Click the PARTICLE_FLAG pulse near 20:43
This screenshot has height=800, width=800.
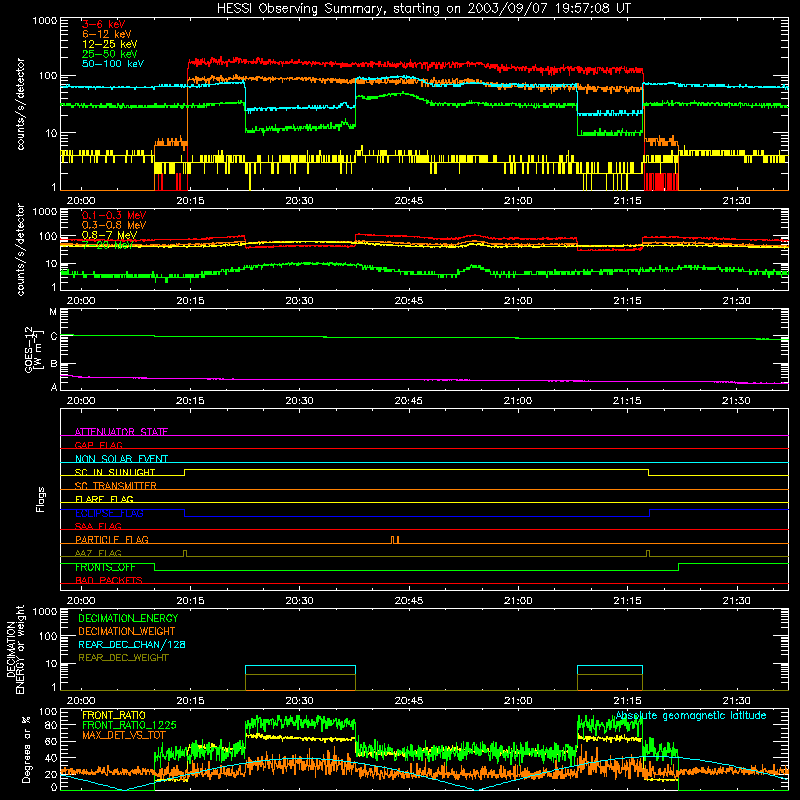pos(395,540)
